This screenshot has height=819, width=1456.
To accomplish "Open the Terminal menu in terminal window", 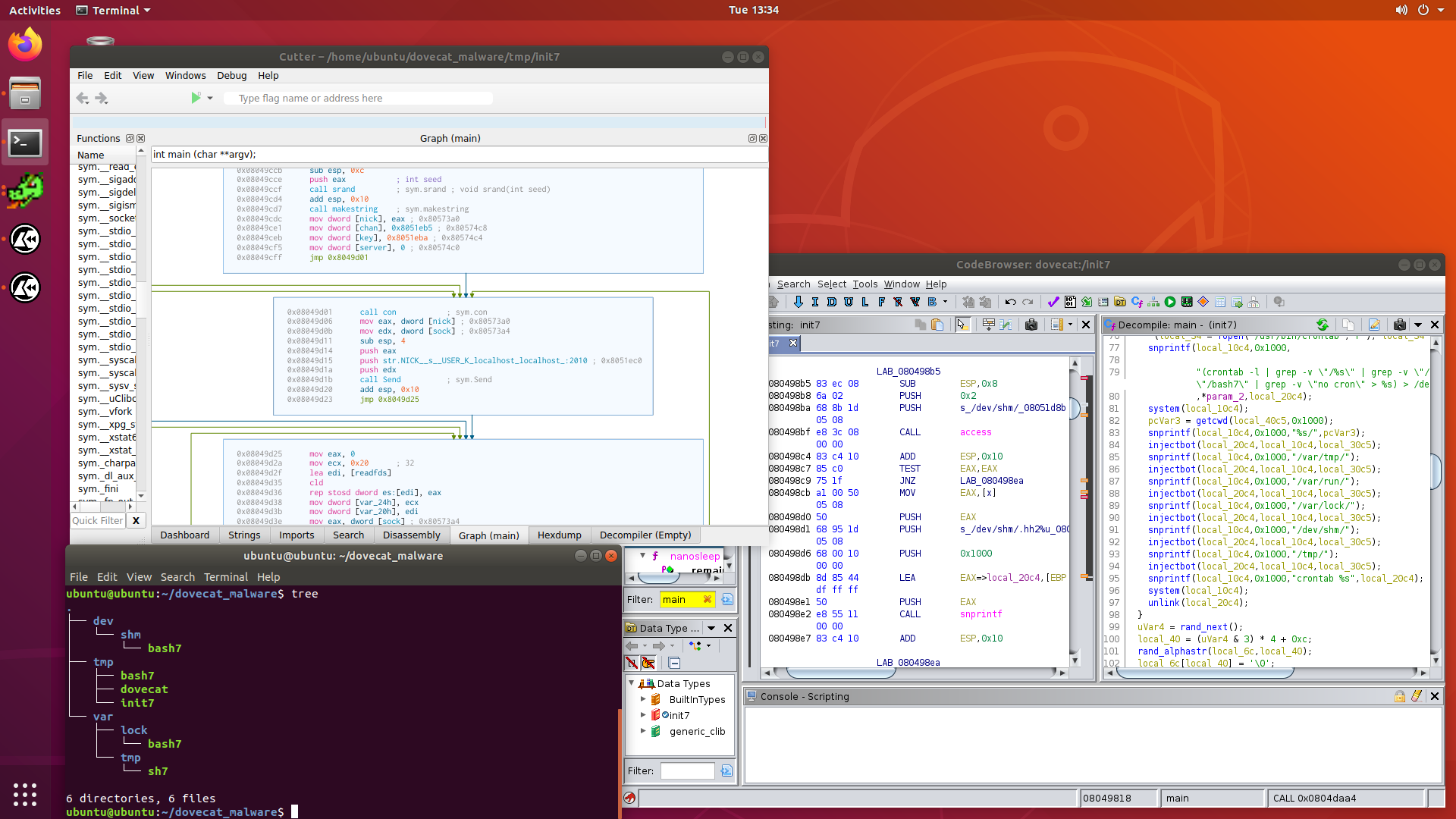I will coord(225,577).
